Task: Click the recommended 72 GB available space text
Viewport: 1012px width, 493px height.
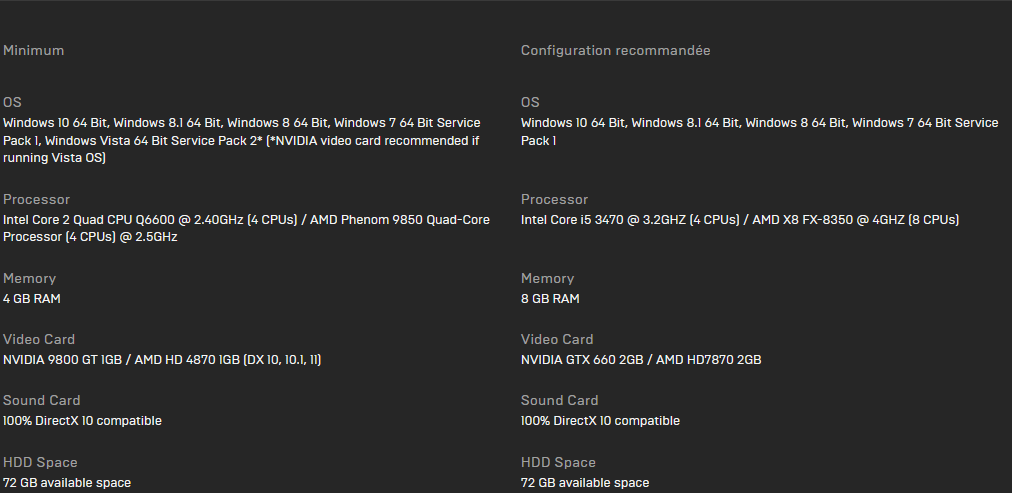Action: click(585, 483)
